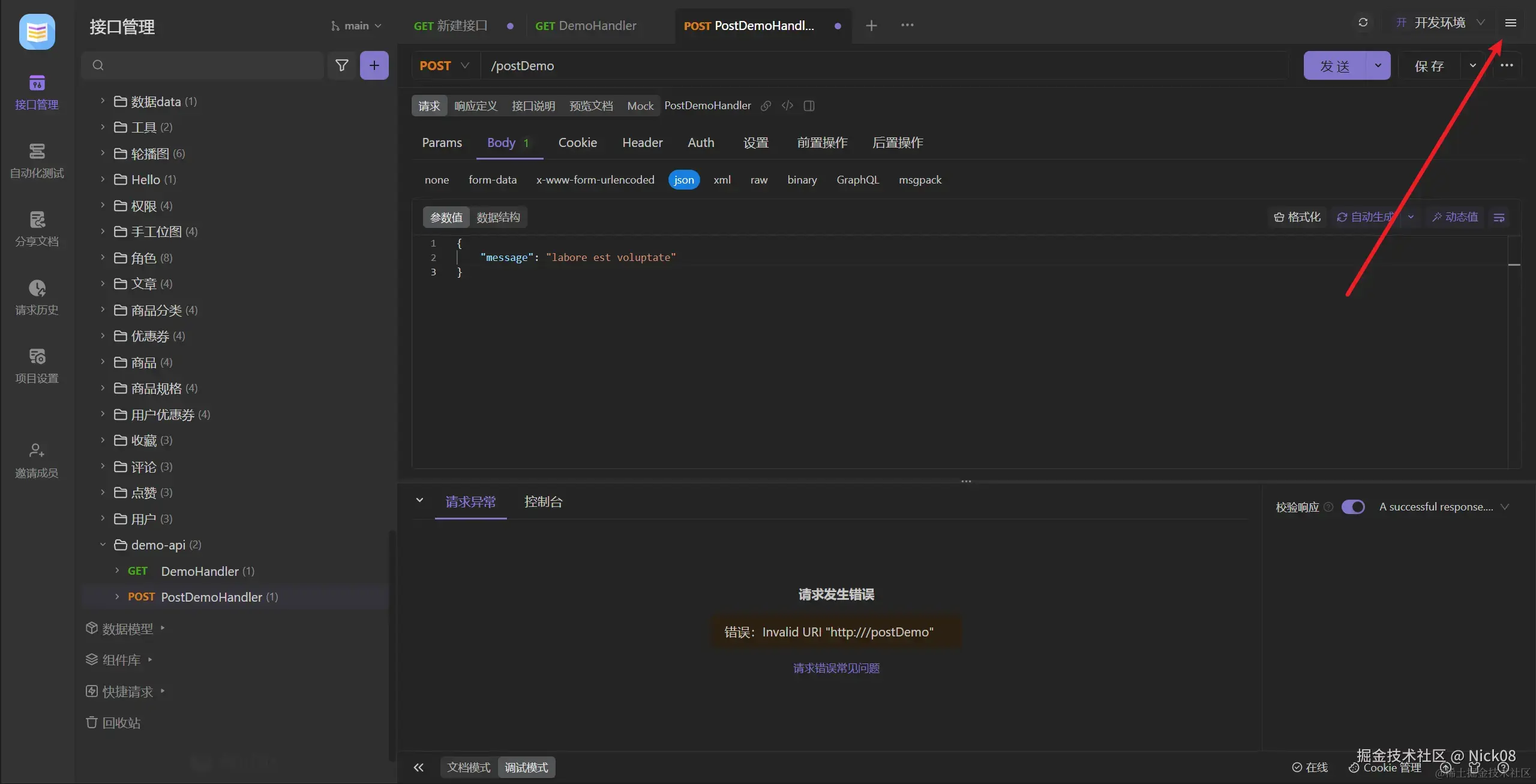
Task: Switch to the Header tab
Action: [642, 143]
